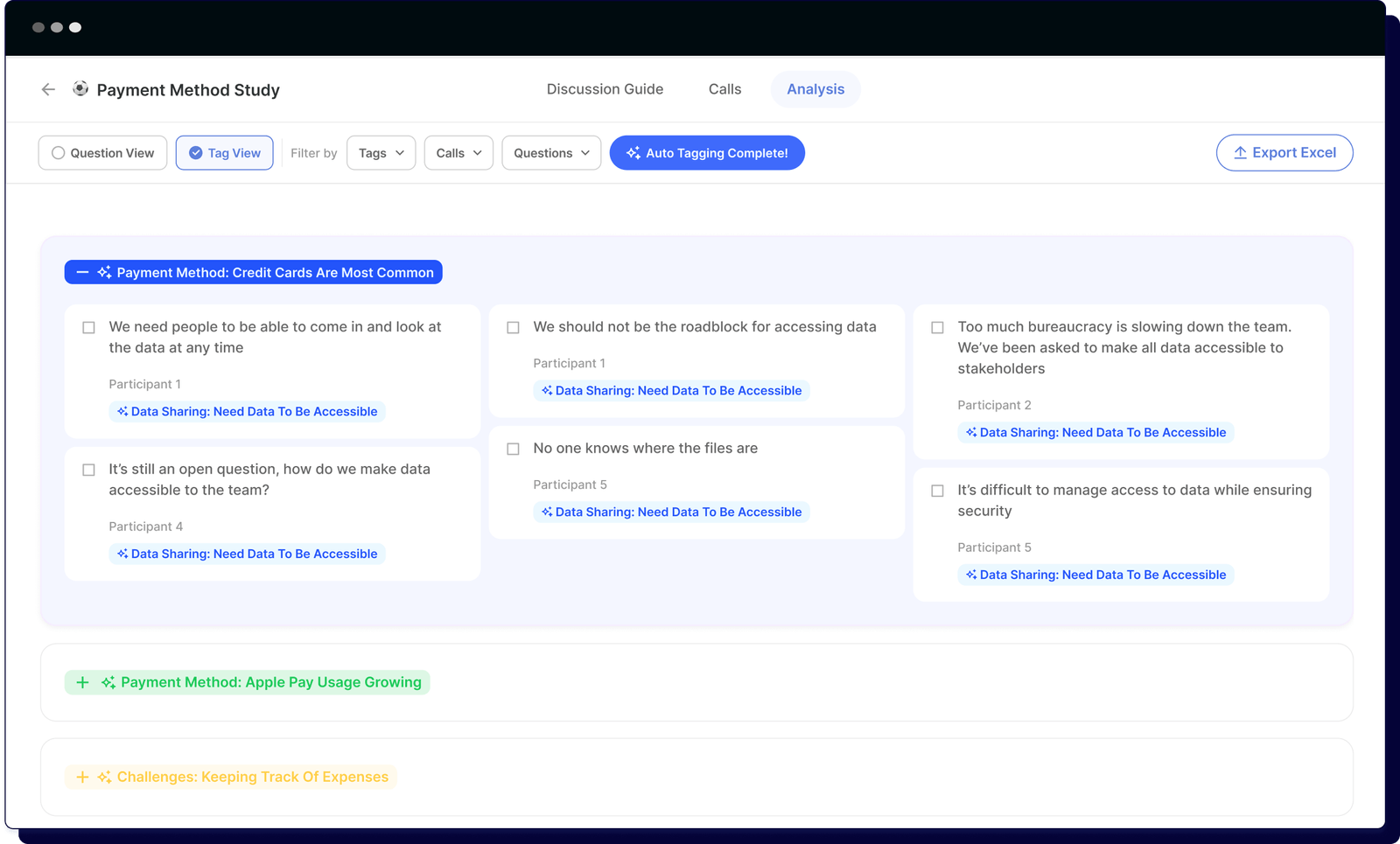Click the study logo icon beside Payment Method Study
Screen dimensions: 1400x844
[x=80, y=88]
